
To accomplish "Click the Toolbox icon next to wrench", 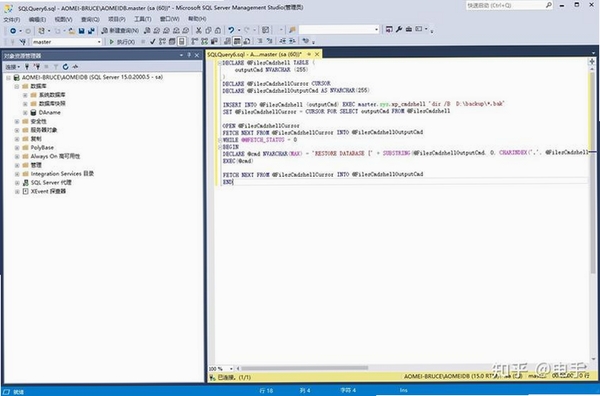I will [x=409, y=29].
